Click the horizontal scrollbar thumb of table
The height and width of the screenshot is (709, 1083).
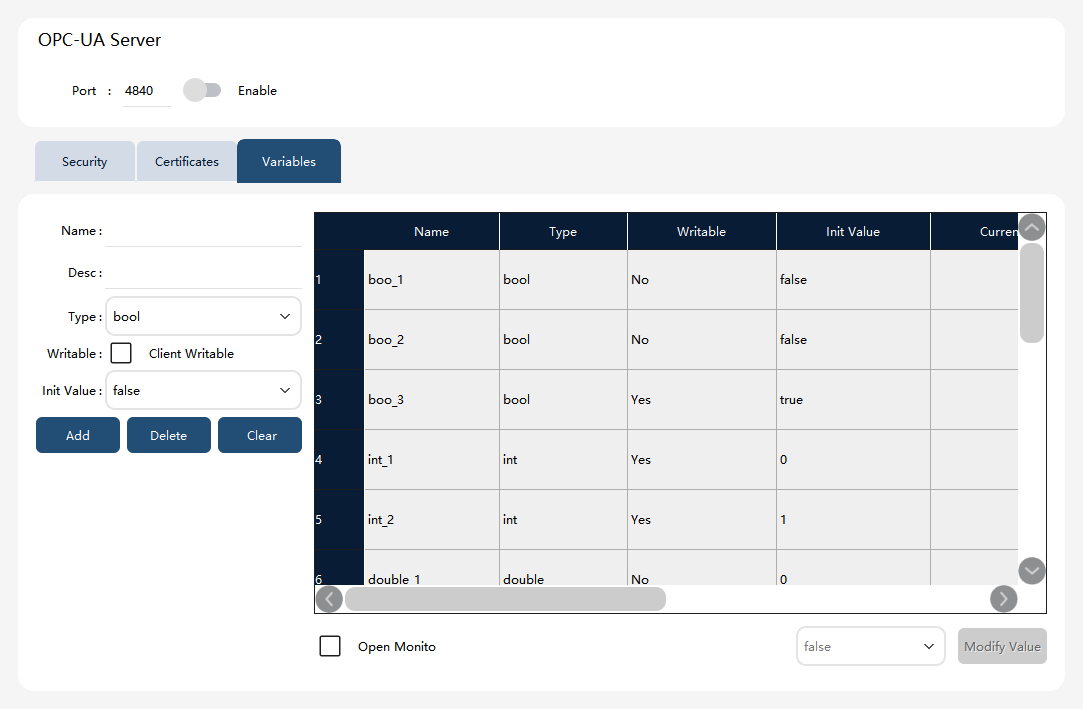tap(505, 599)
